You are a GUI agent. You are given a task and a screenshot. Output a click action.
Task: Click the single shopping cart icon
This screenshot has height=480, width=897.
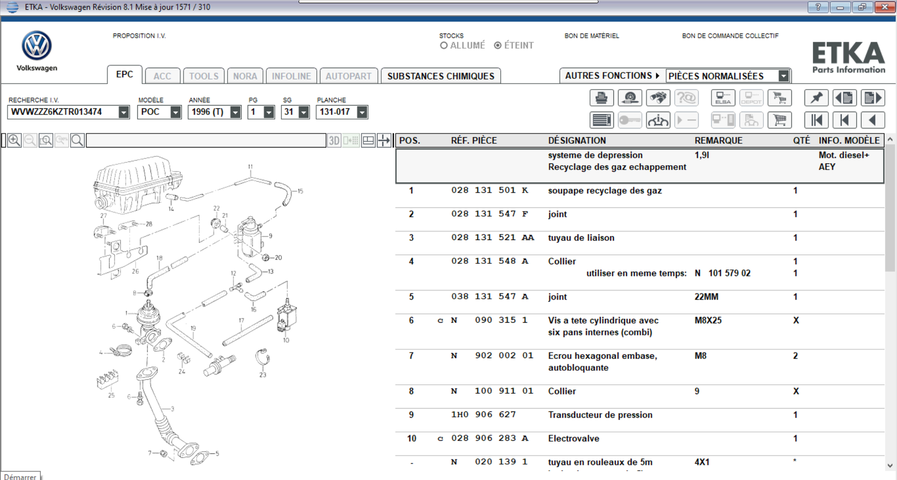779,120
